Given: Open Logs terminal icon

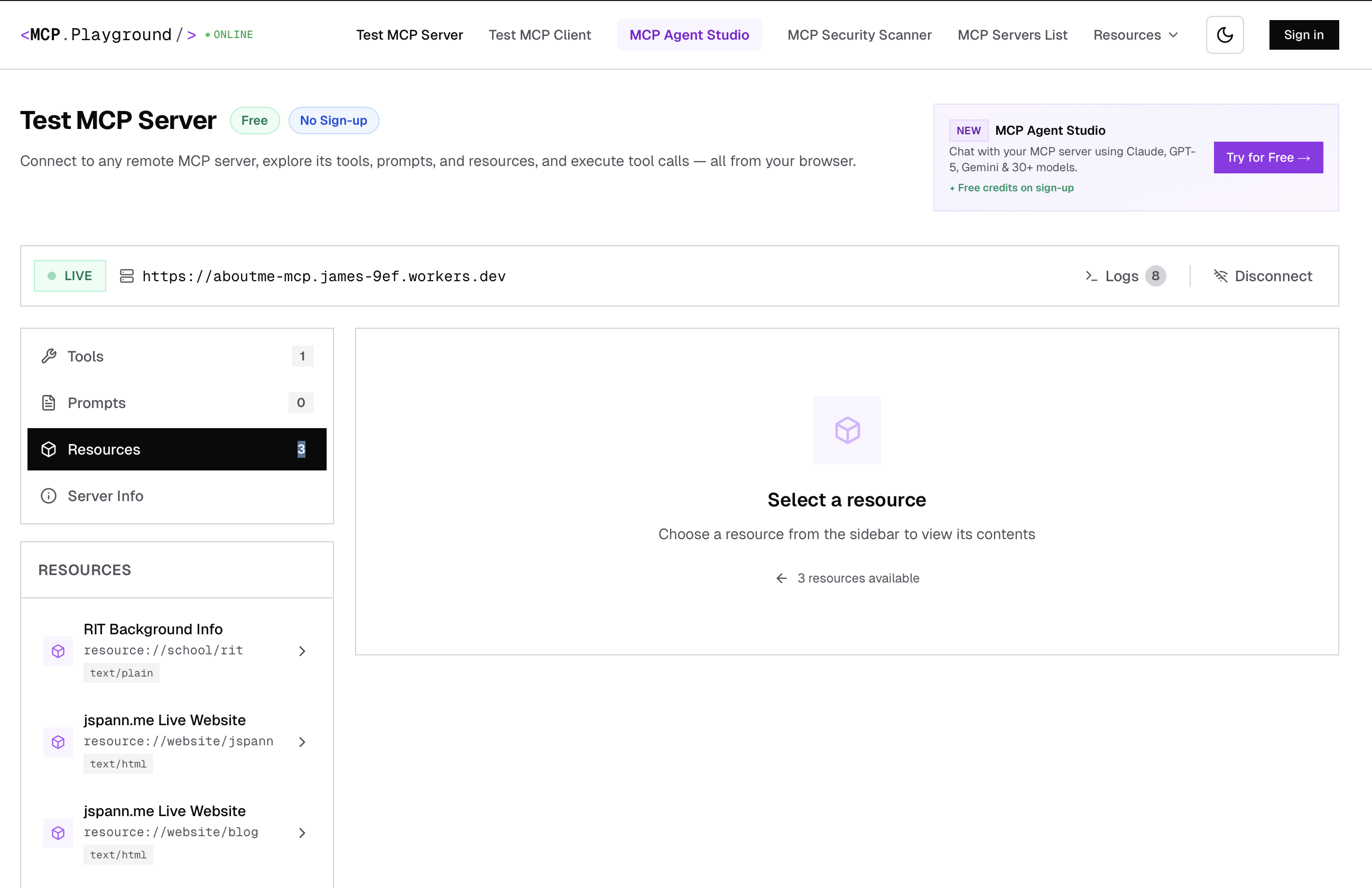Looking at the screenshot, I should pos(1091,276).
